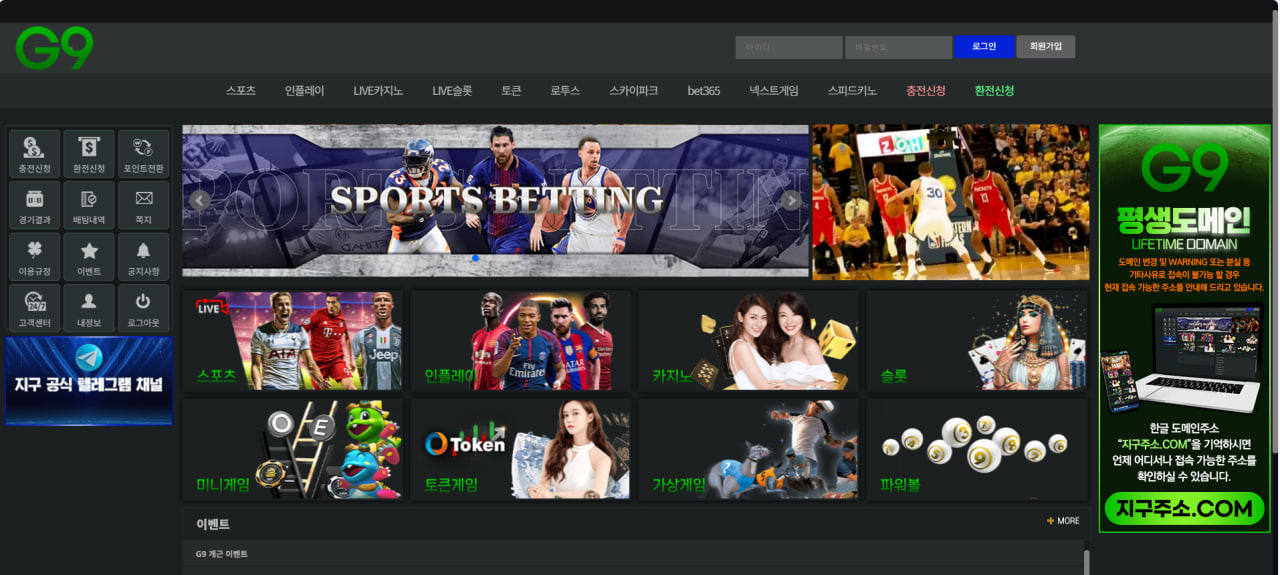This screenshot has height=575, width=1280.
Task: Advance banner with right arrow
Action: (x=791, y=200)
